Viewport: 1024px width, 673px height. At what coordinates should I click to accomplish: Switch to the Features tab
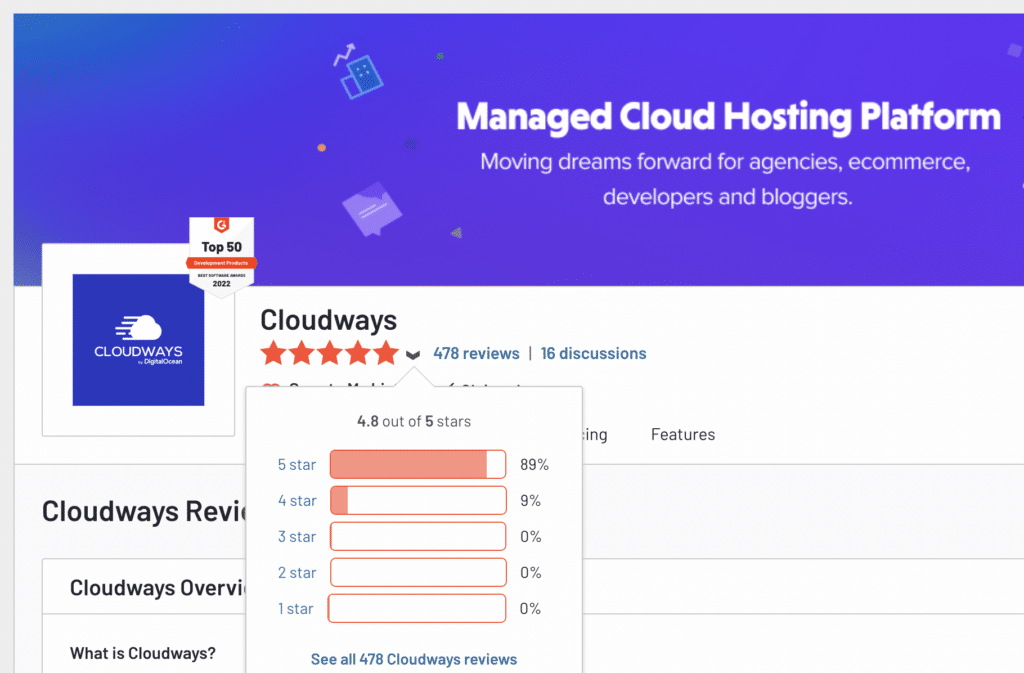(x=683, y=435)
